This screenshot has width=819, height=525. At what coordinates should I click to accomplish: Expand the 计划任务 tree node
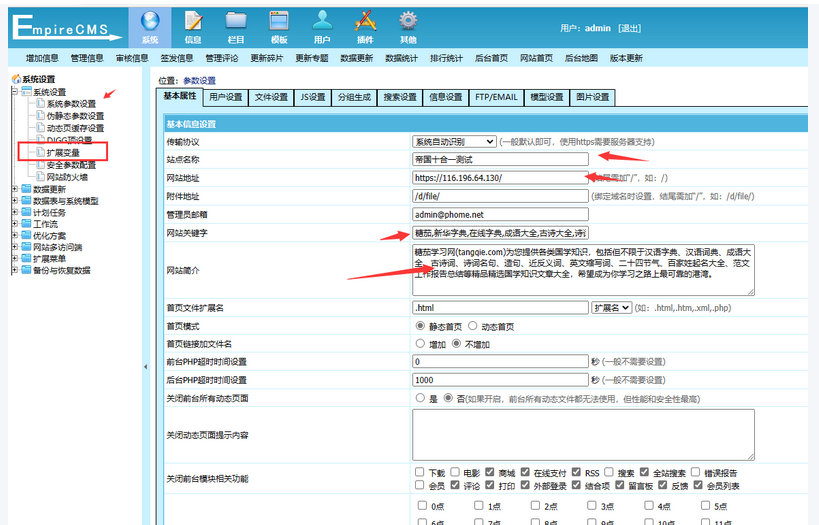click(x=15, y=212)
